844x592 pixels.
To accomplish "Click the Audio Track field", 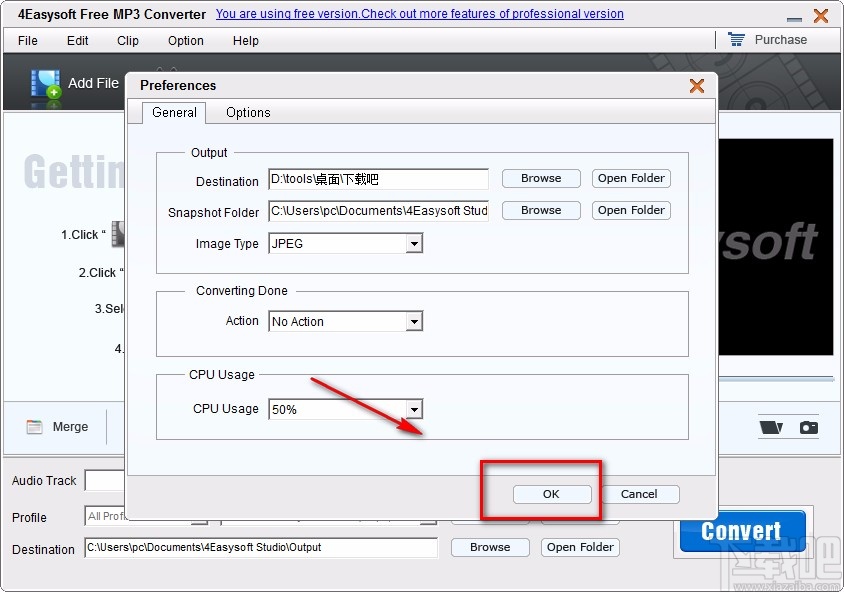I will click(x=105, y=481).
